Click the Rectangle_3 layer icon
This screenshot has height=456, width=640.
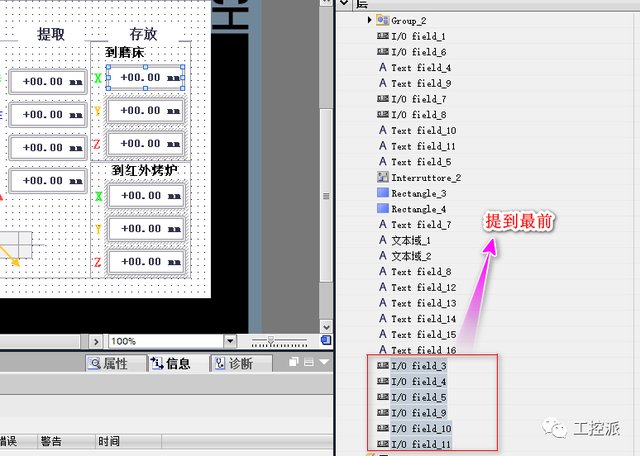tap(382, 193)
